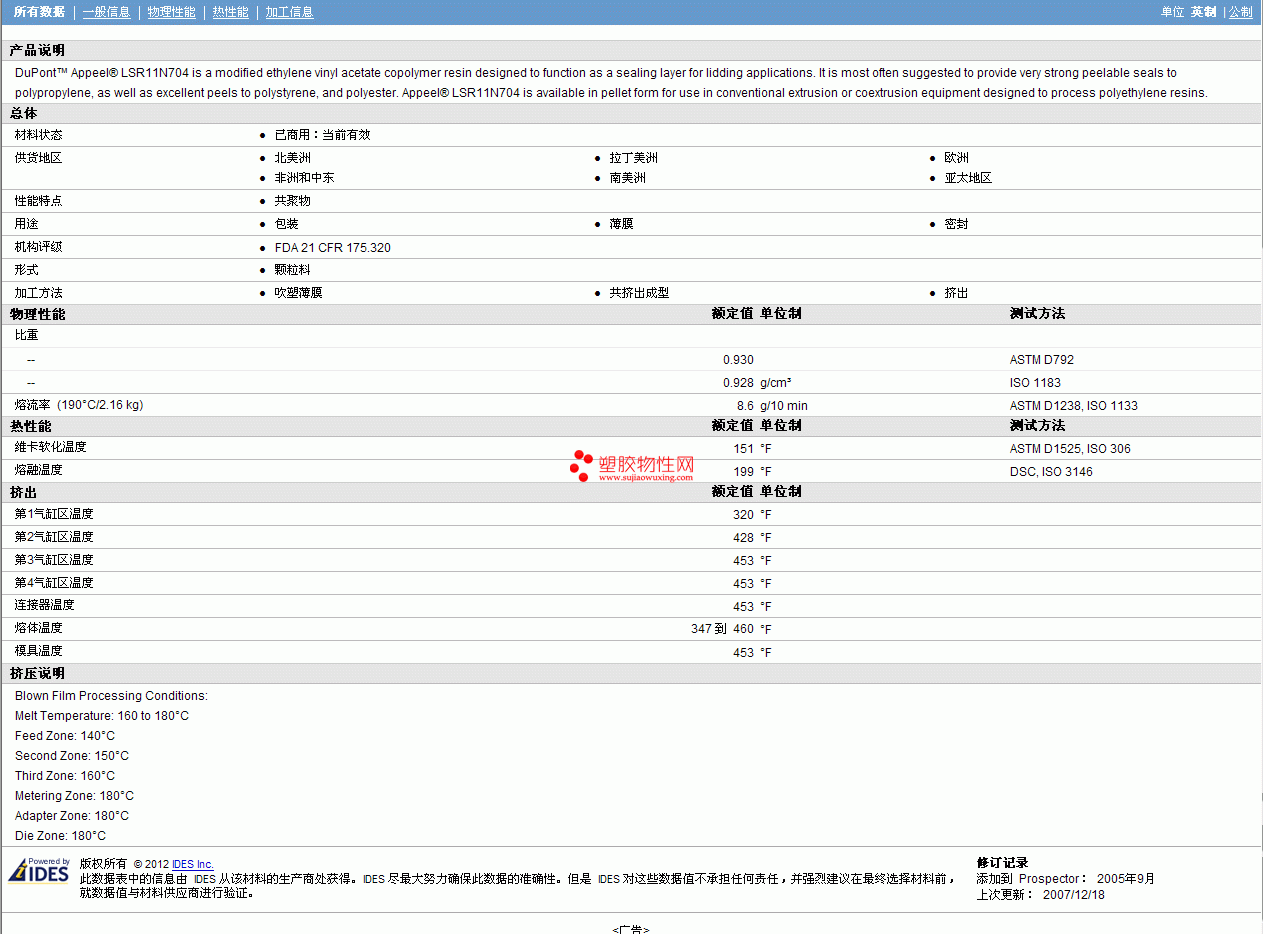Select the 0.928 g/cm³ value
1263x934 pixels.
coord(757,383)
